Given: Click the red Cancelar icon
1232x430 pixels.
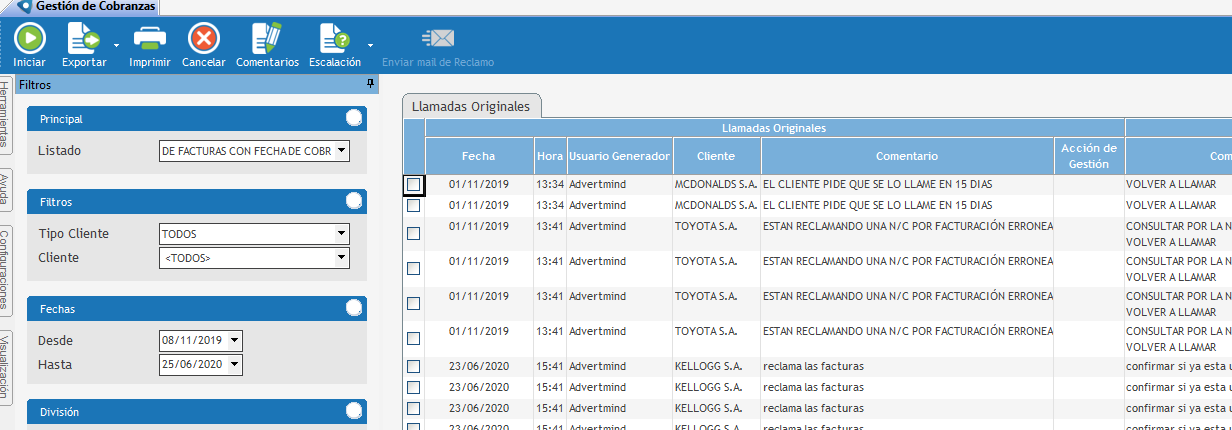Looking at the screenshot, I should tap(203, 39).
